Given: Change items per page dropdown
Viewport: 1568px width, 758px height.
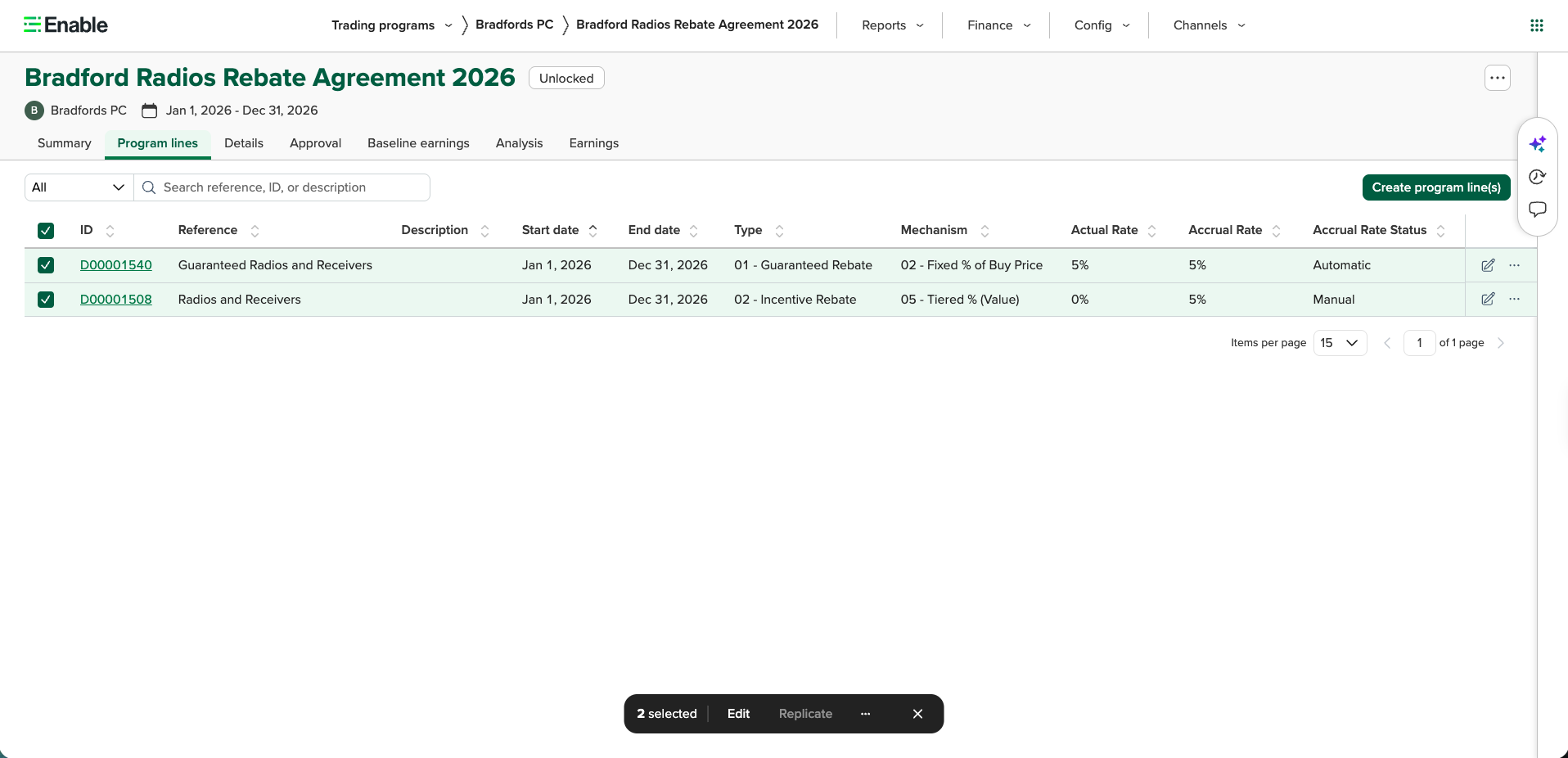Looking at the screenshot, I should 1340,343.
